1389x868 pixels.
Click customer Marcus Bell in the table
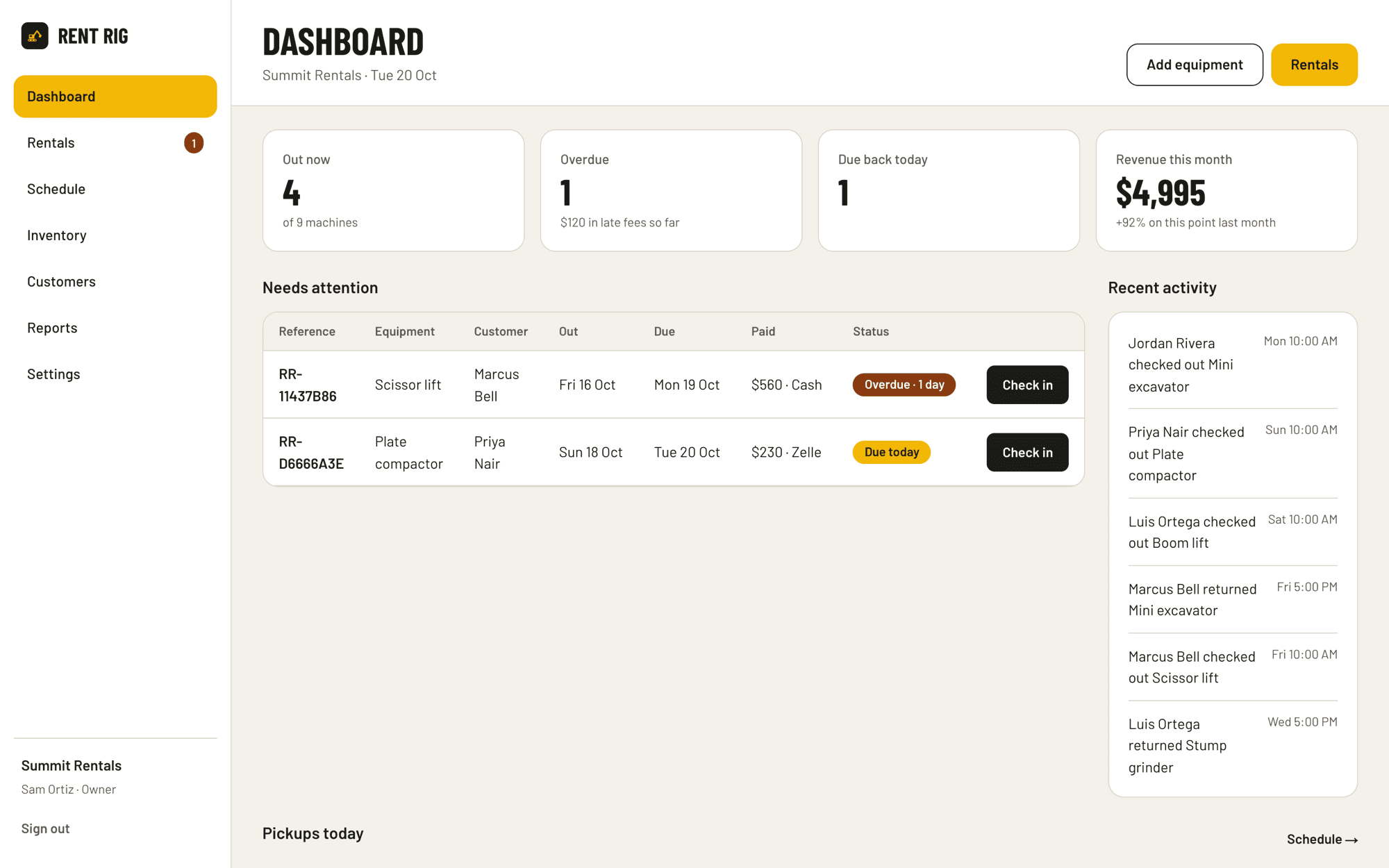click(x=497, y=385)
